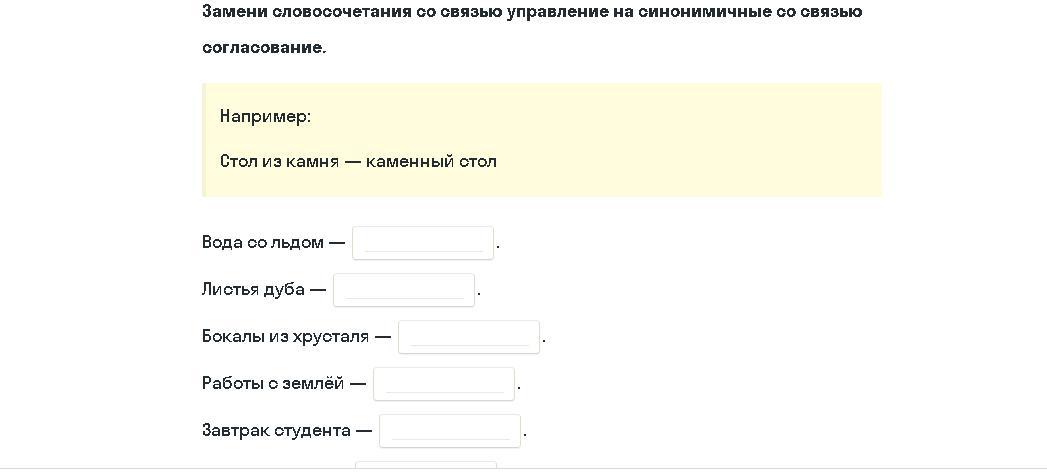This screenshot has height=476, width=1047.
Task: Click the word 'словосочетания' in the instructions
Action: tap(342, 11)
